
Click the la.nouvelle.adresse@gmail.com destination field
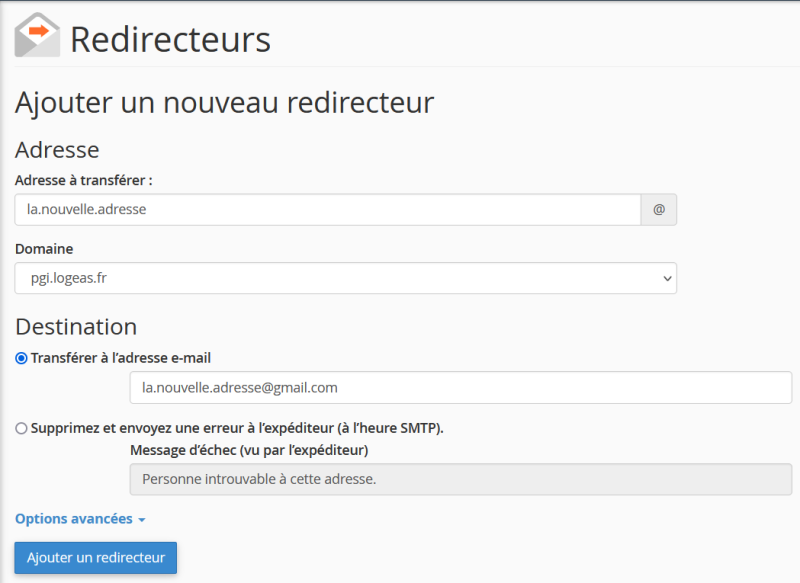[x=460, y=387]
